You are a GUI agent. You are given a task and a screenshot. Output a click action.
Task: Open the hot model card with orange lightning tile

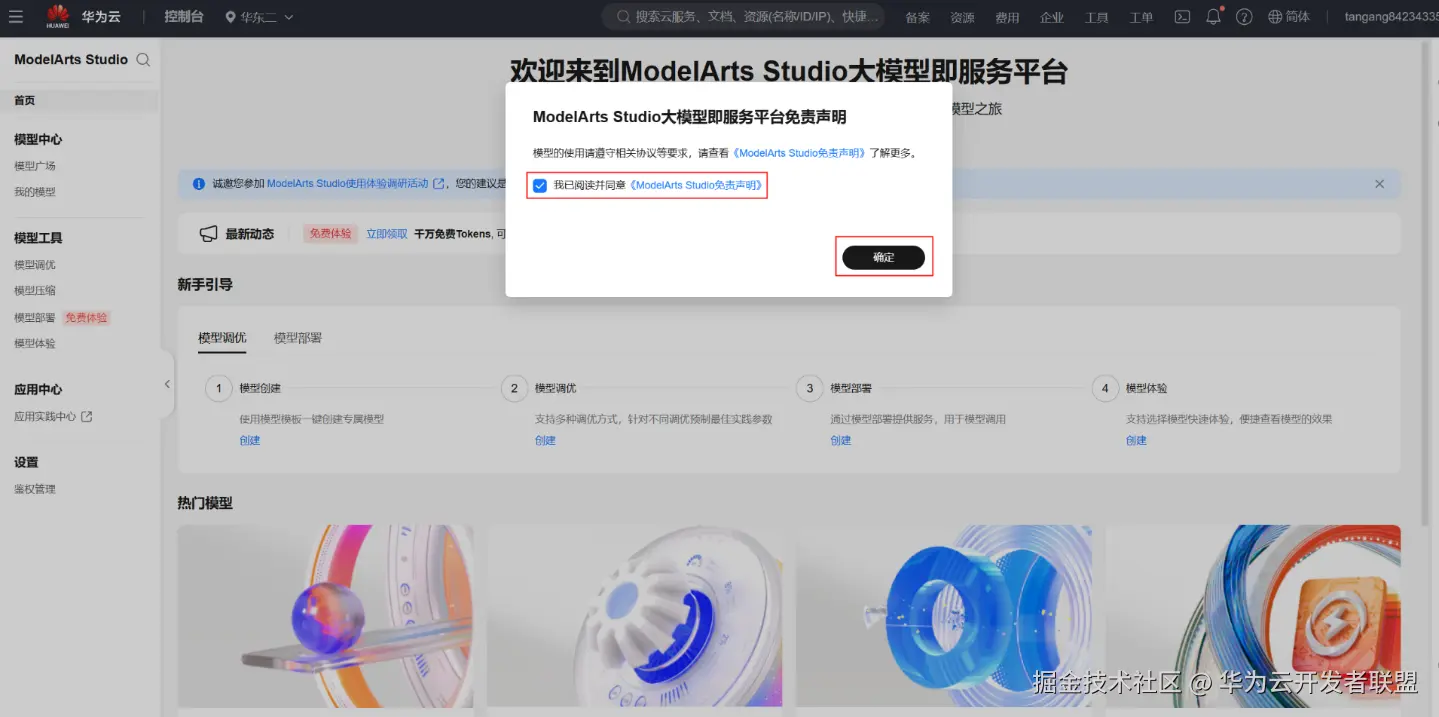tap(1253, 616)
